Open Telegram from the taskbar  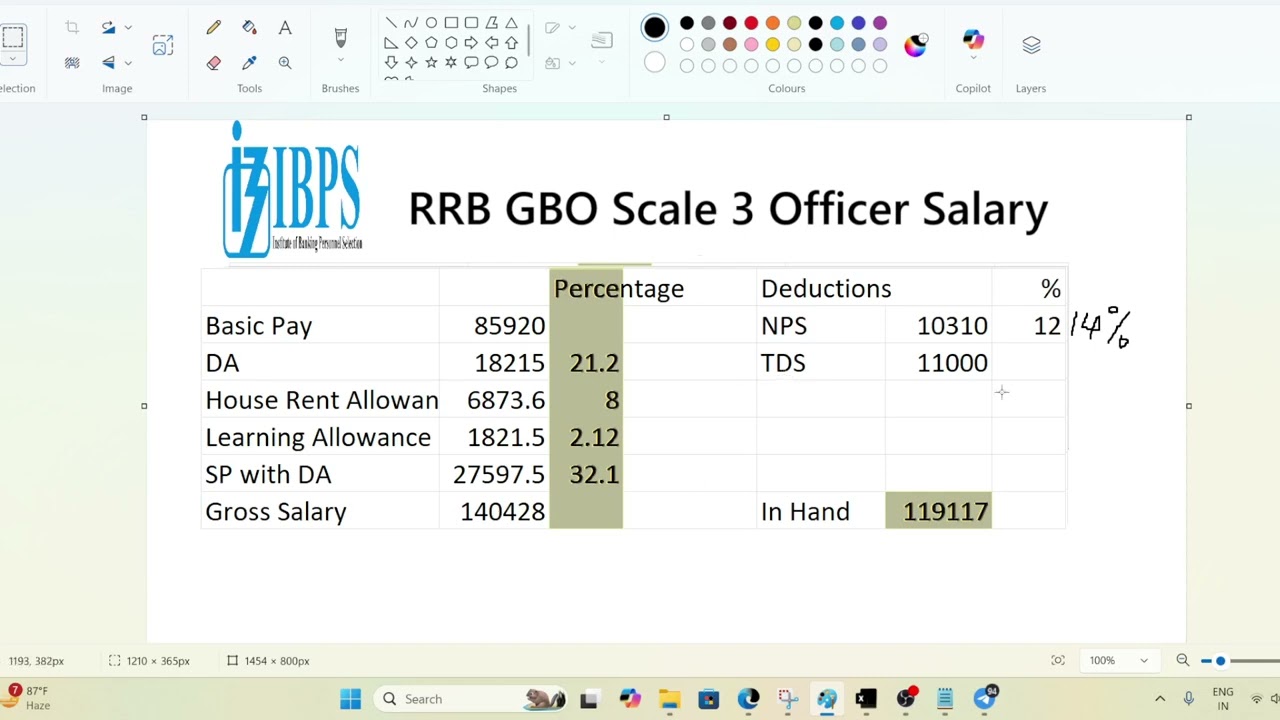click(985, 699)
